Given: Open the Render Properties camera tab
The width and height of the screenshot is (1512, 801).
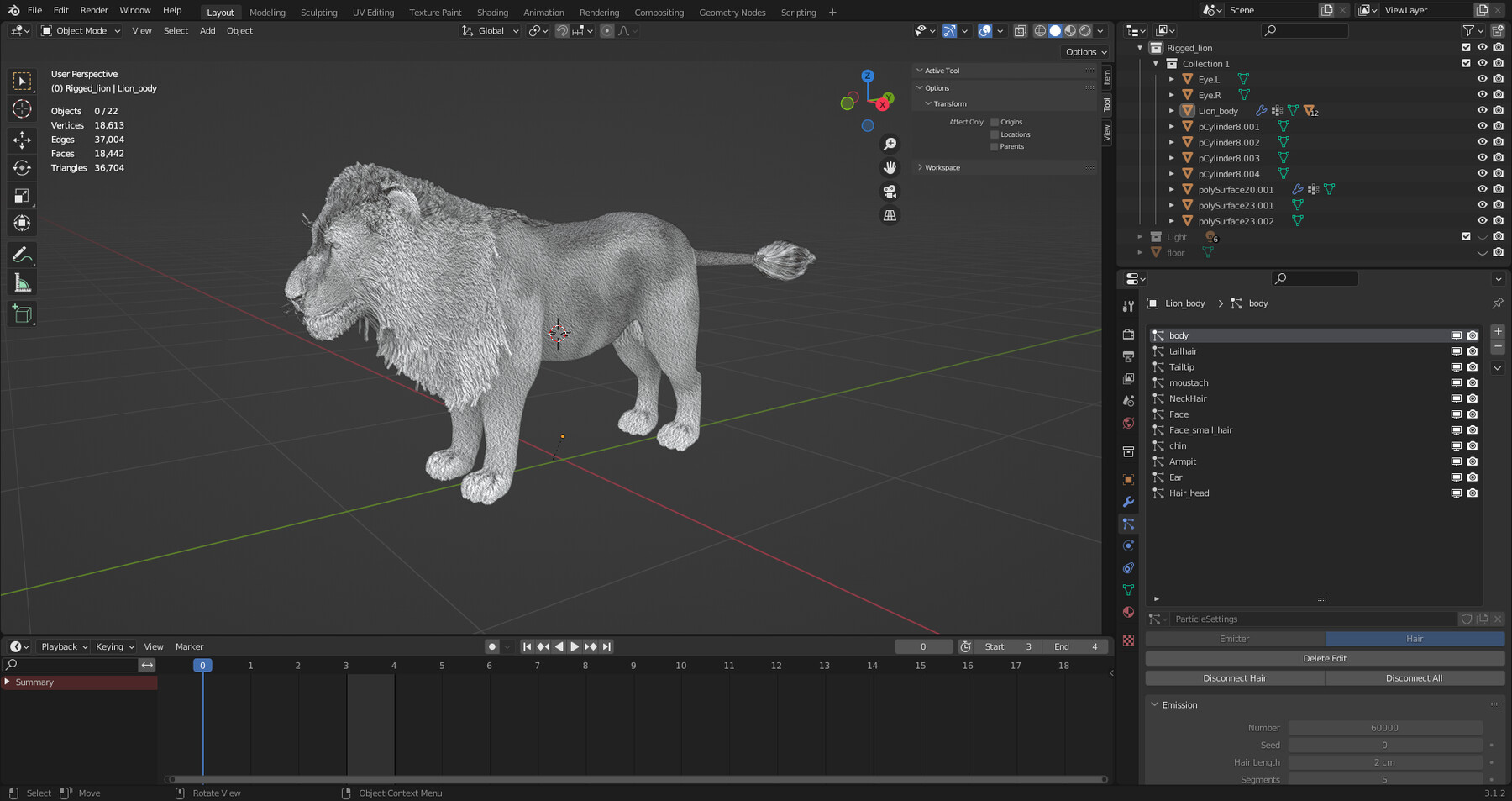Looking at the screenshot, I should tap(1129, 335).
